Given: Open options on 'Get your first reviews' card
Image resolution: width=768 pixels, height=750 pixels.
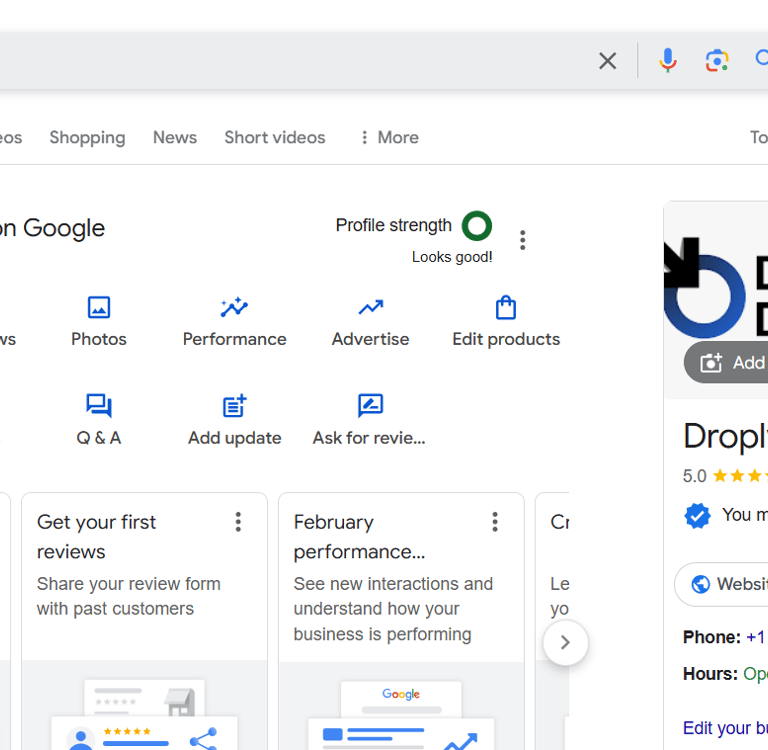Looking at the screenshot, I should pyautogui.click(x=238, y=522).
